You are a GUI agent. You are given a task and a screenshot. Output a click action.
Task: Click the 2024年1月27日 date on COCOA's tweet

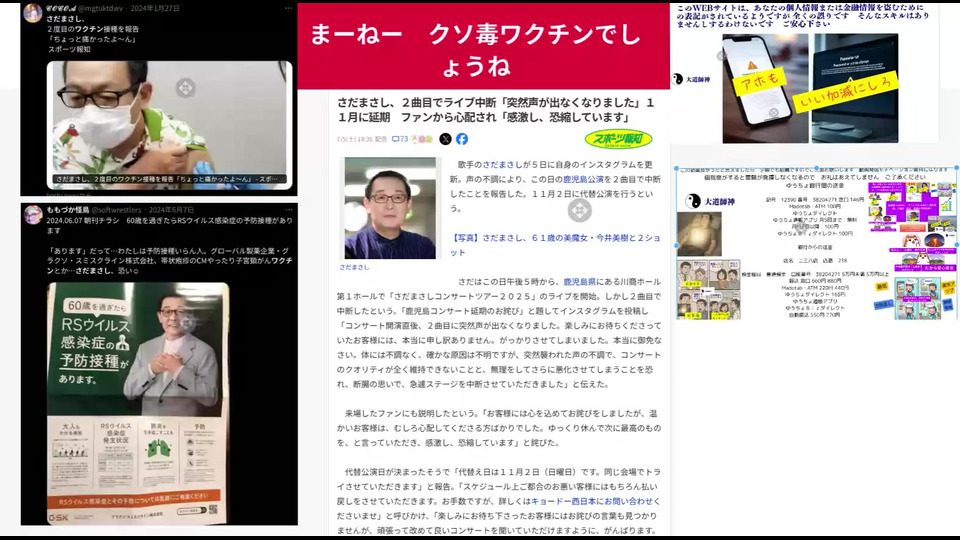(155, 9)
